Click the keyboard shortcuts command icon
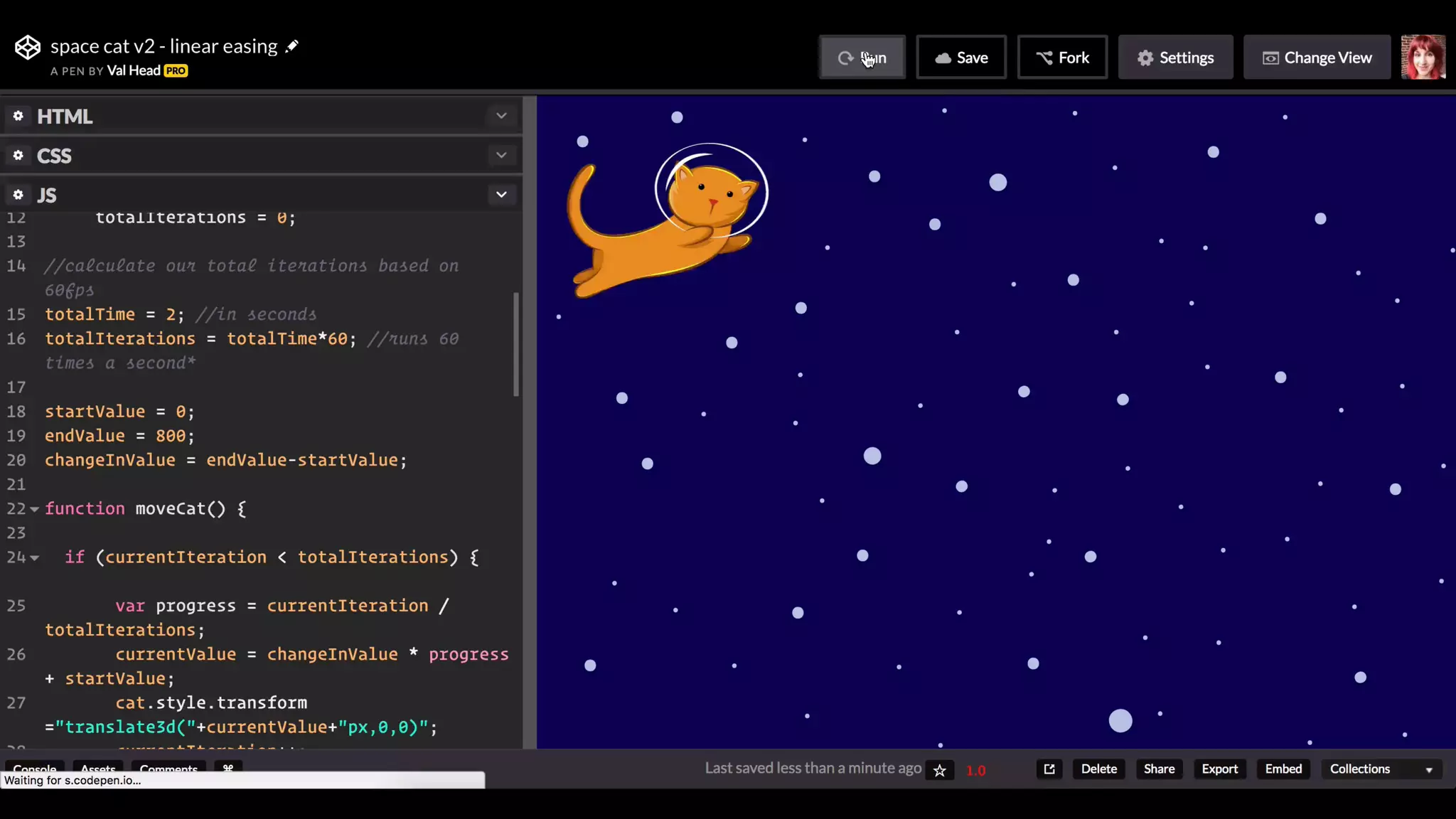 coord(228,769)
